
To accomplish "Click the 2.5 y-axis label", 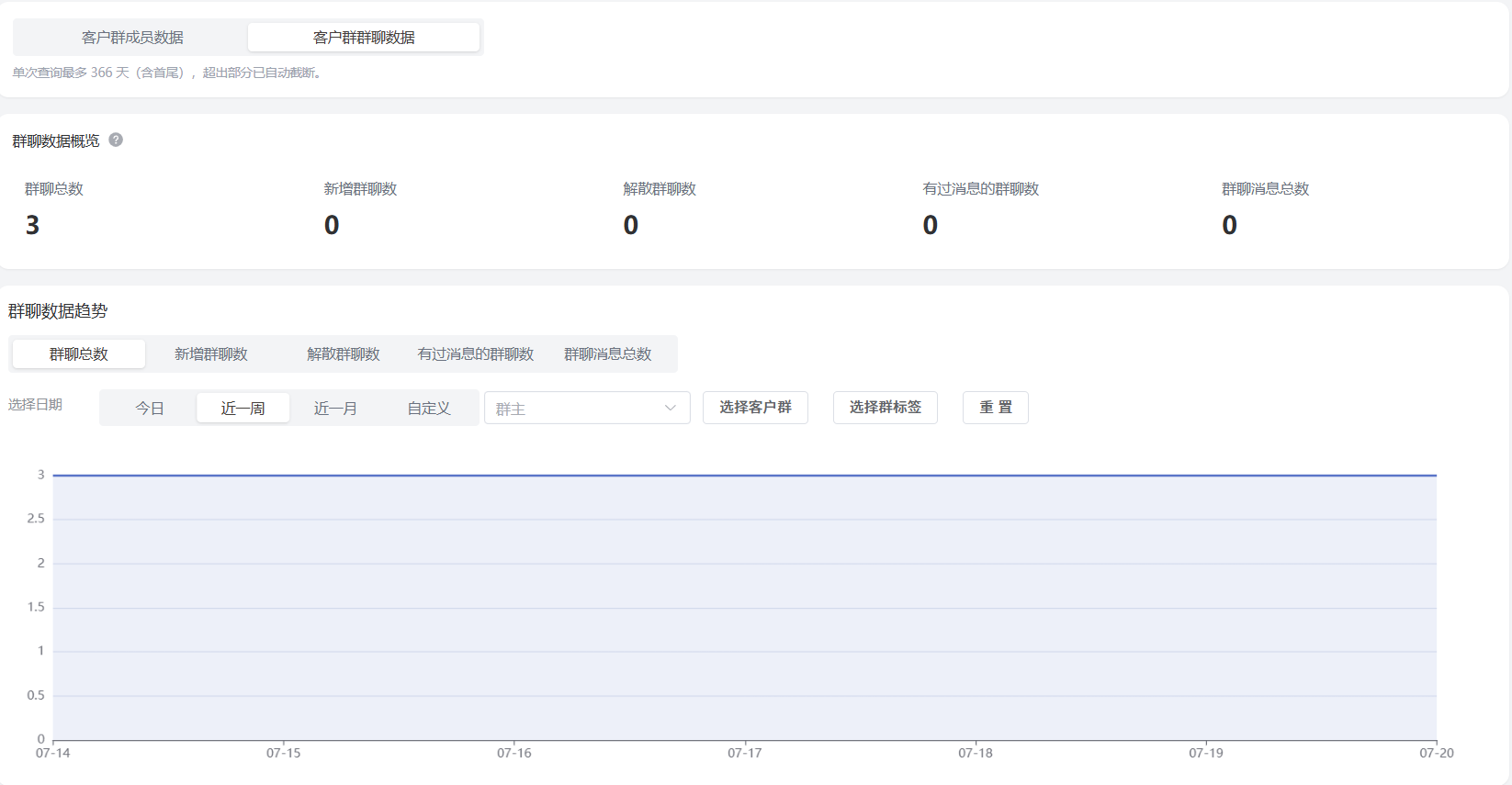I will click(x=36, y=519).
